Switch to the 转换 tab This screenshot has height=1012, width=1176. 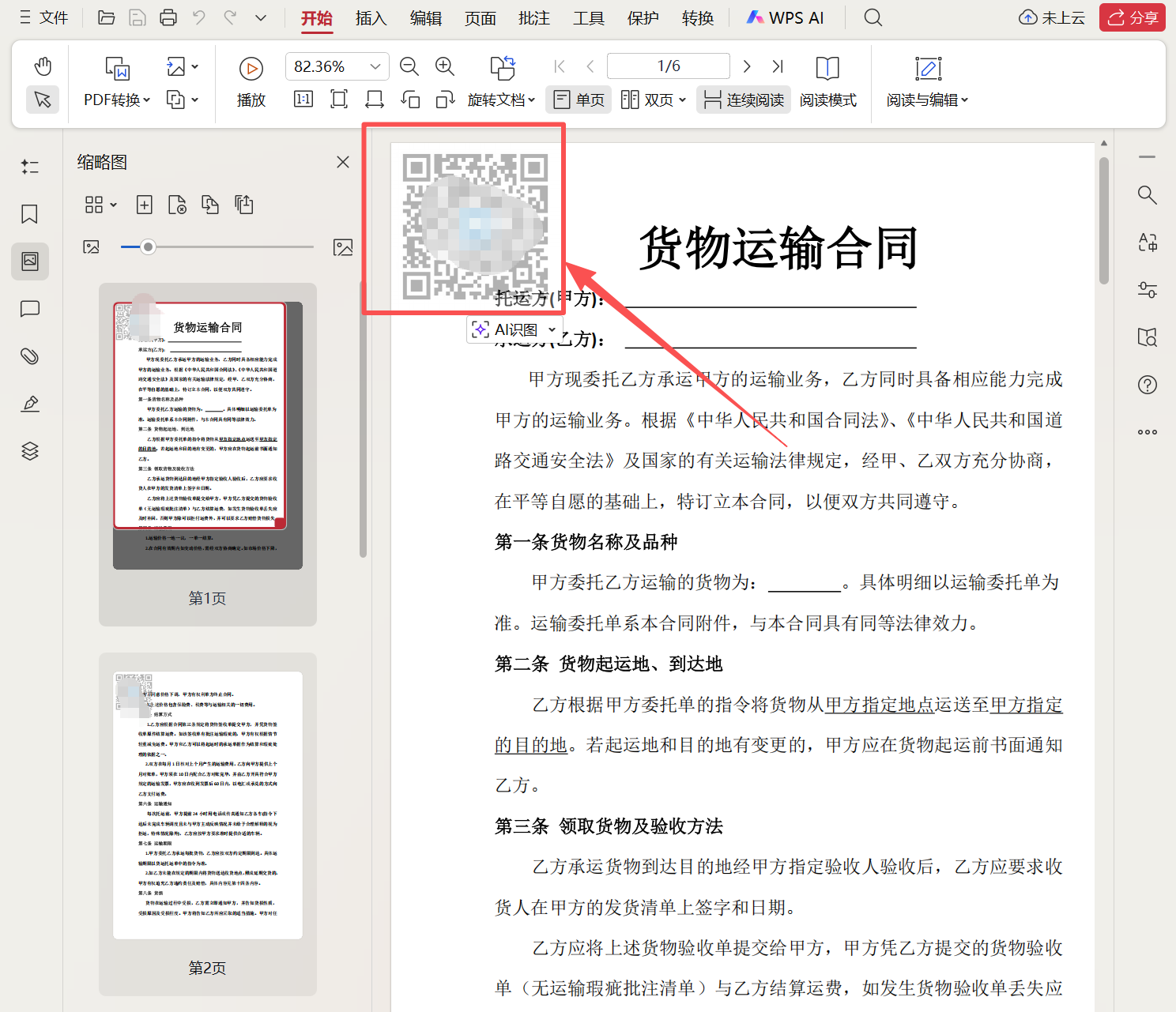click(x=698, y=18)
